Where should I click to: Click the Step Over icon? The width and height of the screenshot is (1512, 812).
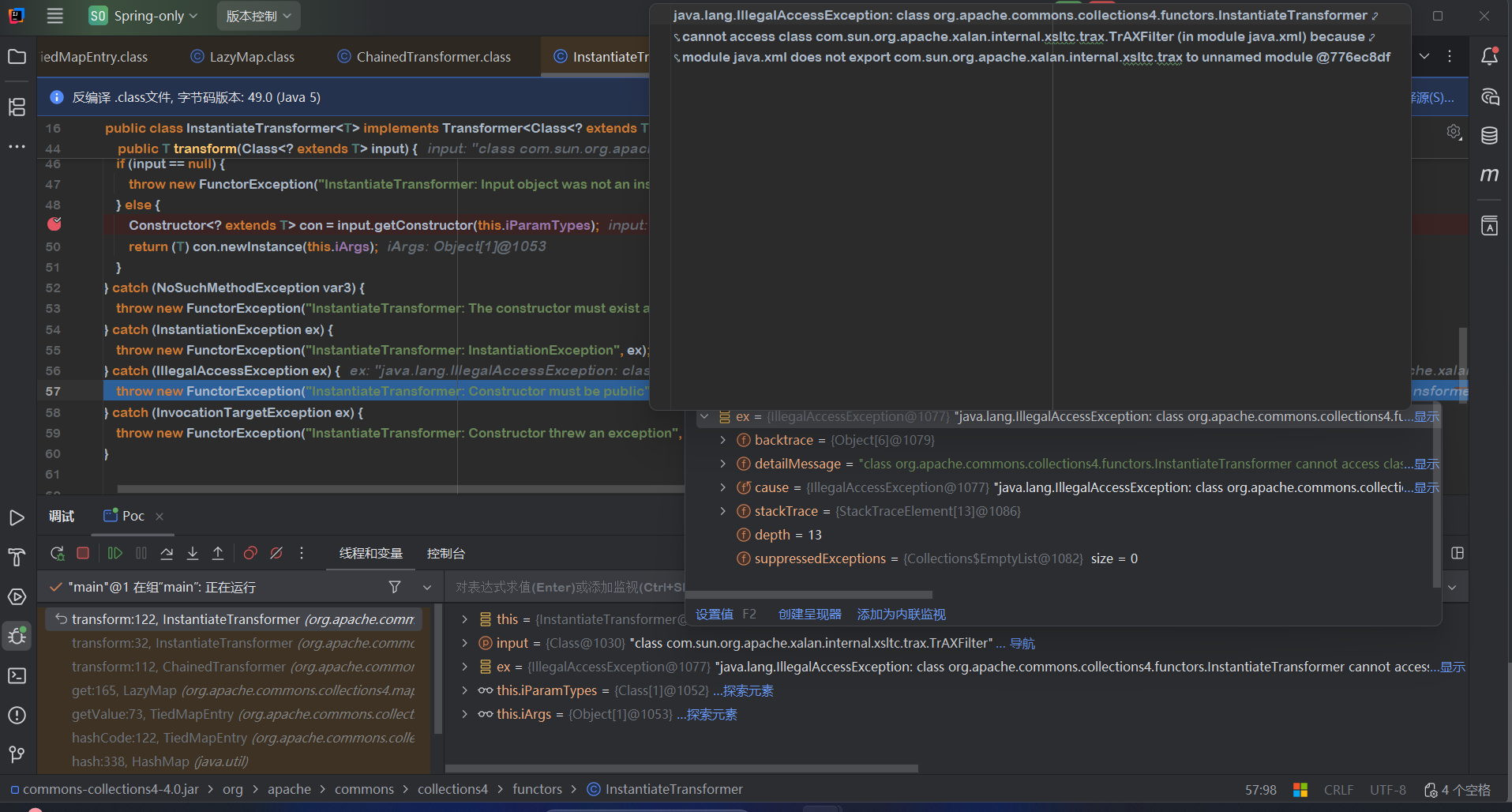[x=167, y=554]
